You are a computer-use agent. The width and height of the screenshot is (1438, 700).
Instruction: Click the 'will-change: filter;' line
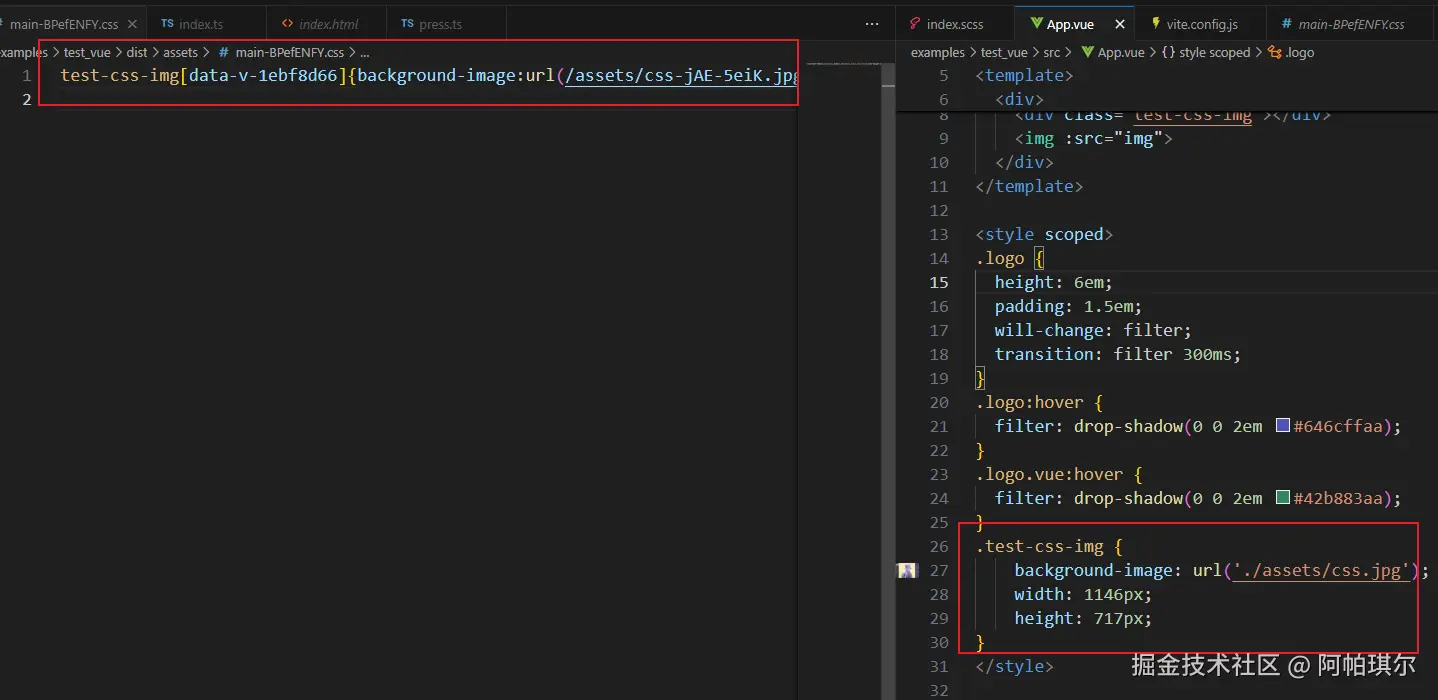[1093, 330]
